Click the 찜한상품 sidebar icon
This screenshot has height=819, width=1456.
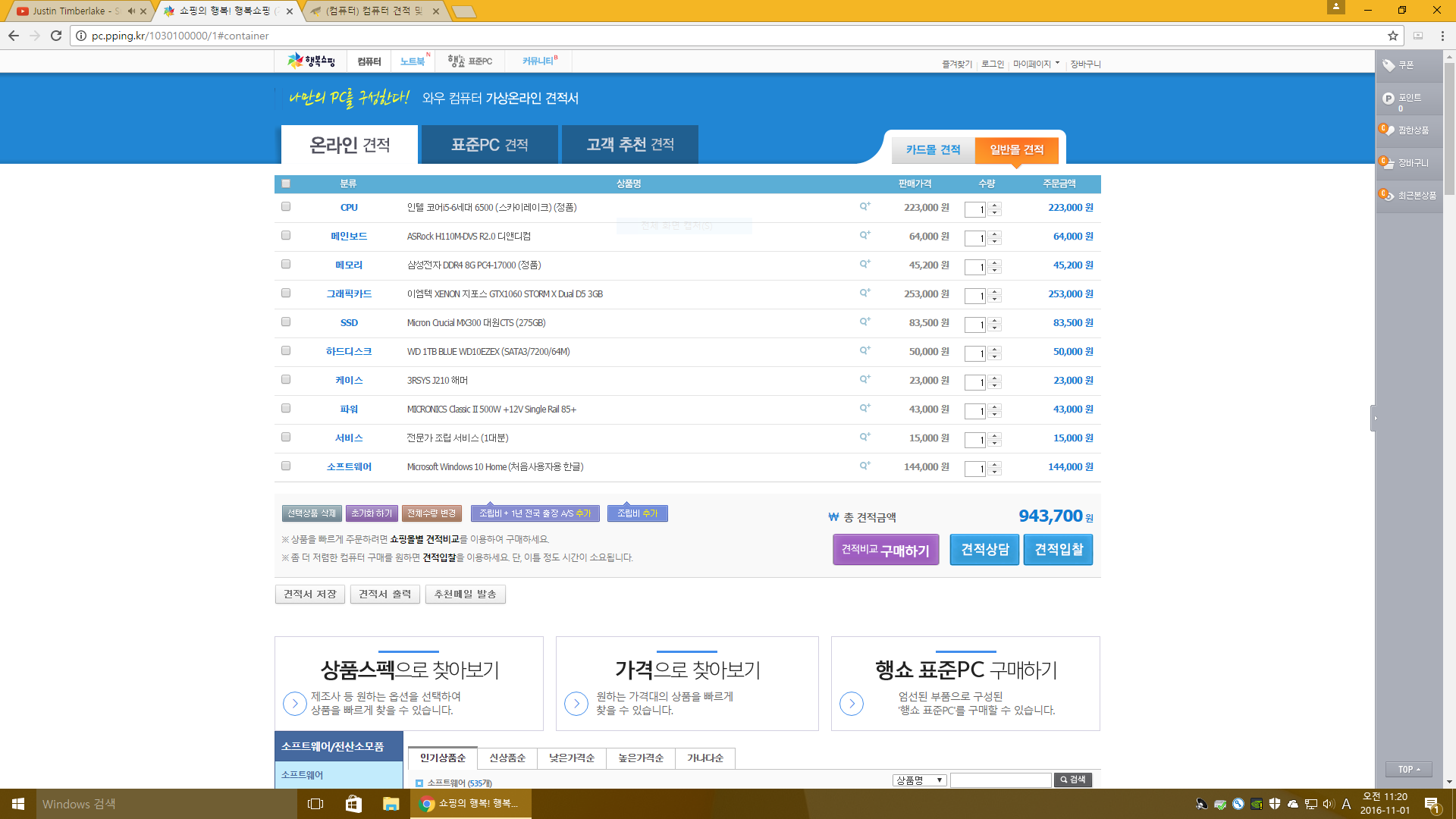[1388, 130]
